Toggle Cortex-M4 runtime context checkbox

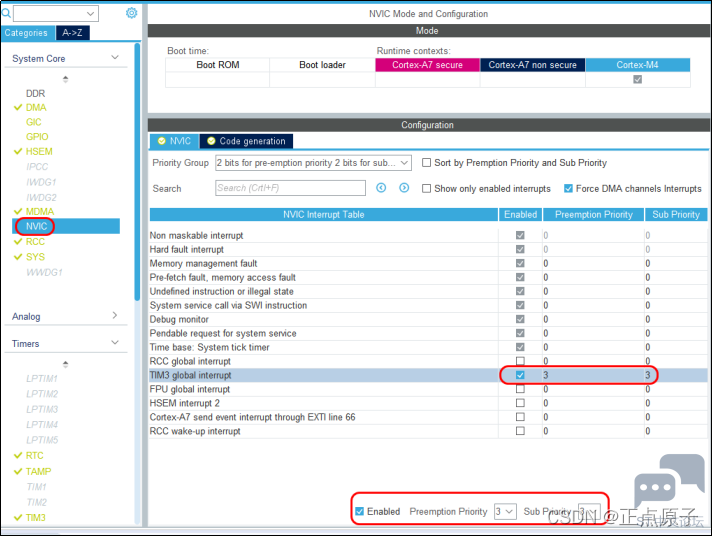638,79
